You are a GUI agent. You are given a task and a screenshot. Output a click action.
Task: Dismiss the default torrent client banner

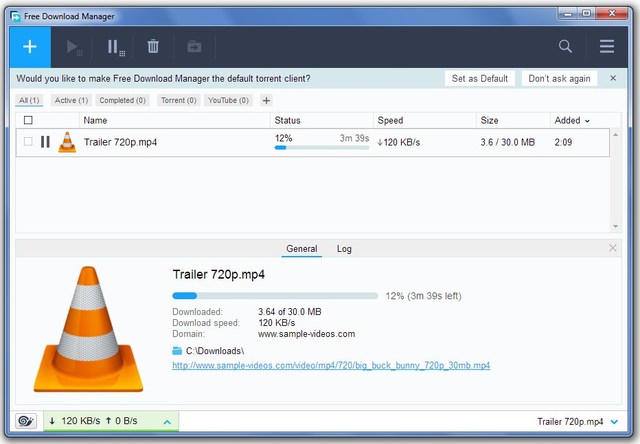tap(613, 78)
